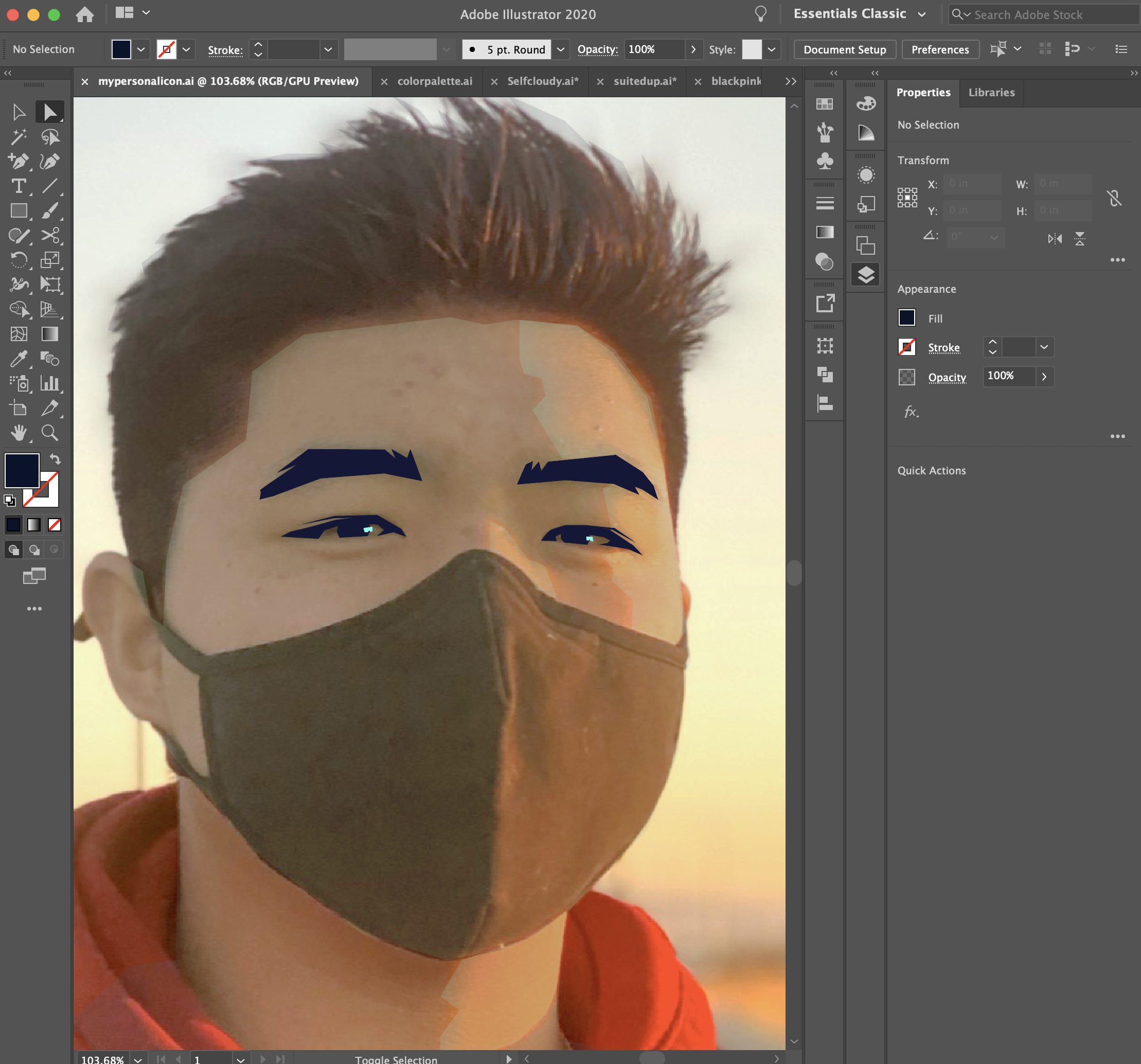Pick the Artboard tool

[x=19, y=408]
